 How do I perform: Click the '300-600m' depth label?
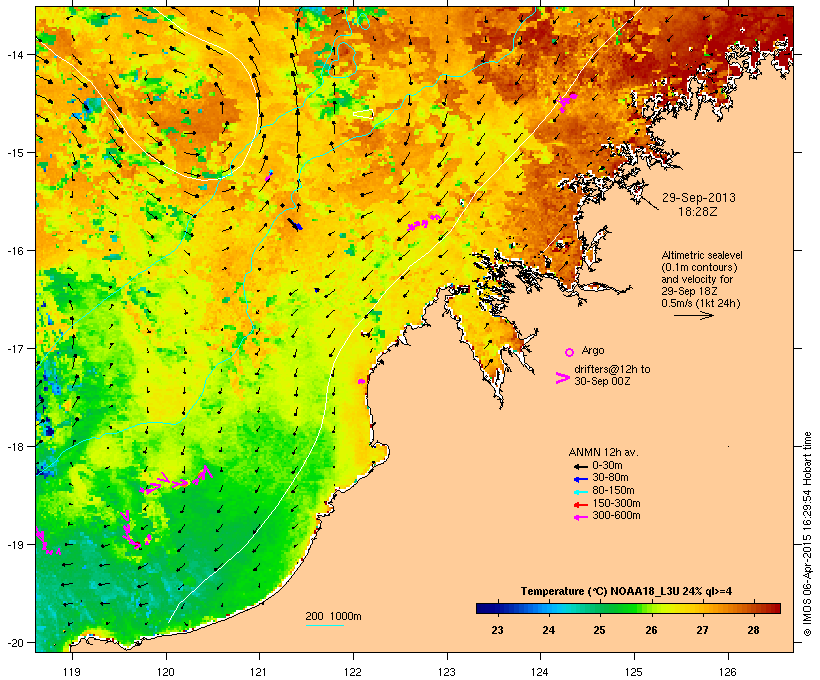tap(617, 516)
